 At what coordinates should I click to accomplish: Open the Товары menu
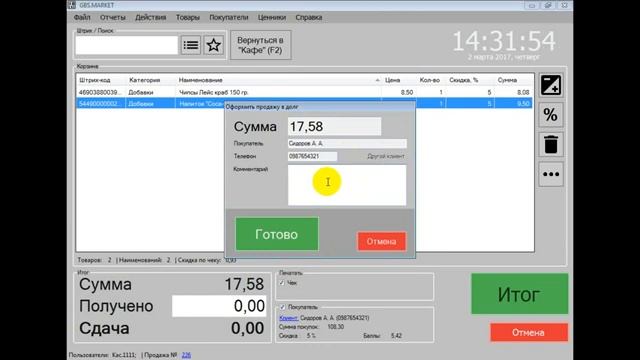click(188, 18)
